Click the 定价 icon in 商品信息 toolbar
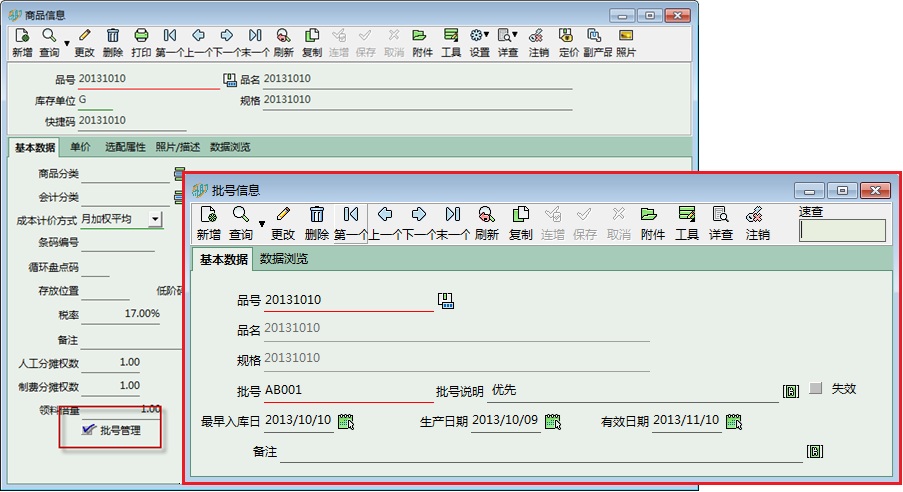This screenshot has height=492, width=903. 568,36
